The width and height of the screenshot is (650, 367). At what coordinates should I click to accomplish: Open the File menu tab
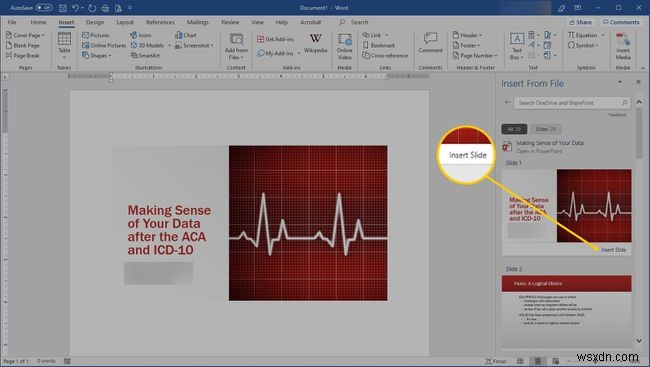[x=12, y=22]
